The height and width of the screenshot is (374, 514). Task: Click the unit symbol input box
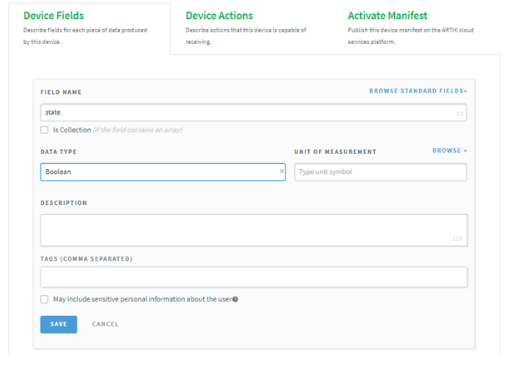pyautogui.click(x=380, y=172)
